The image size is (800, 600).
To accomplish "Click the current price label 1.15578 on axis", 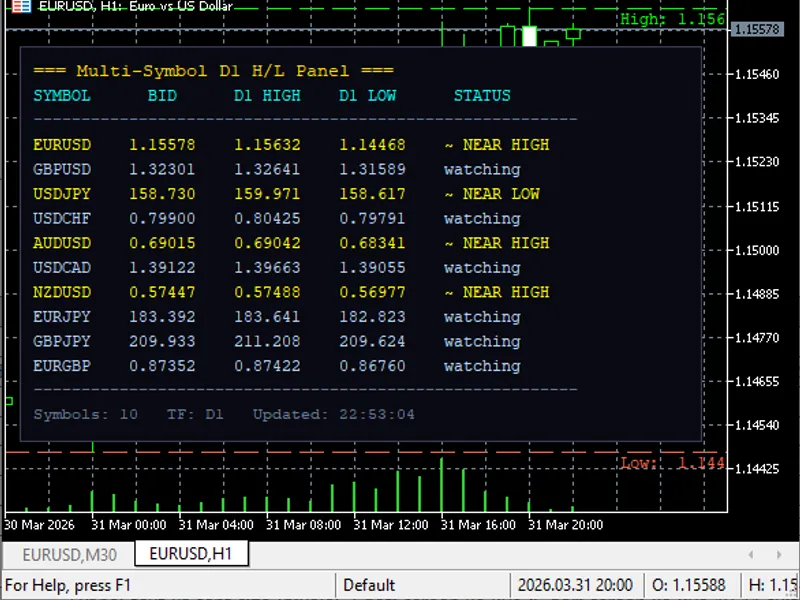I will click(x=758, y=29).
